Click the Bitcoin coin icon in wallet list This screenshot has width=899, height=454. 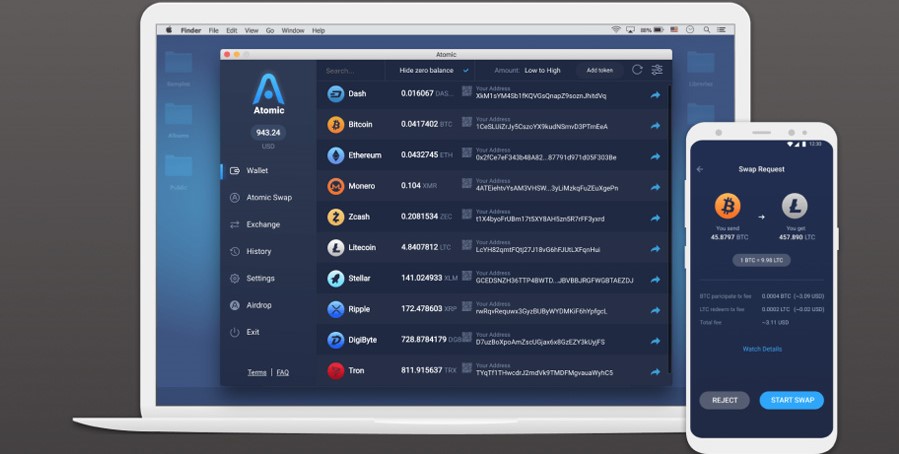click(x=335, y=124)
